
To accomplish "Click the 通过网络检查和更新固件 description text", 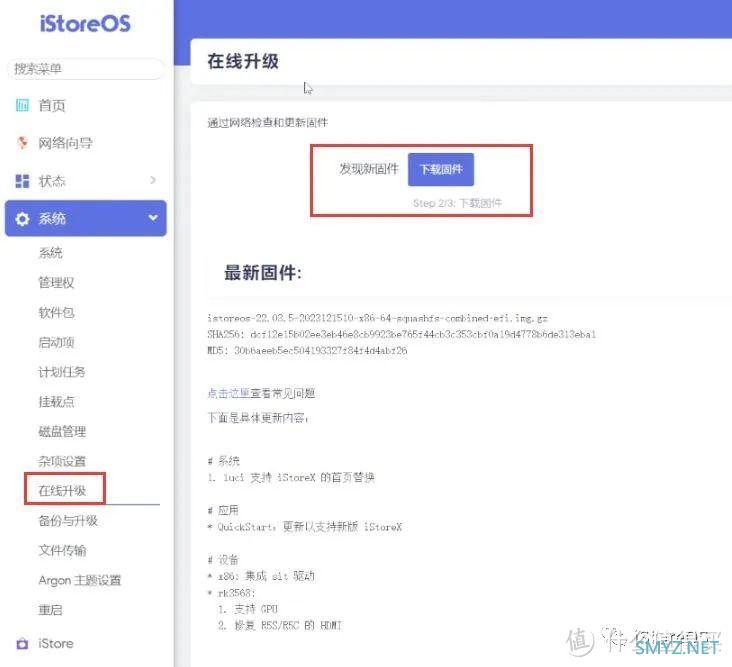I will 267,122.
